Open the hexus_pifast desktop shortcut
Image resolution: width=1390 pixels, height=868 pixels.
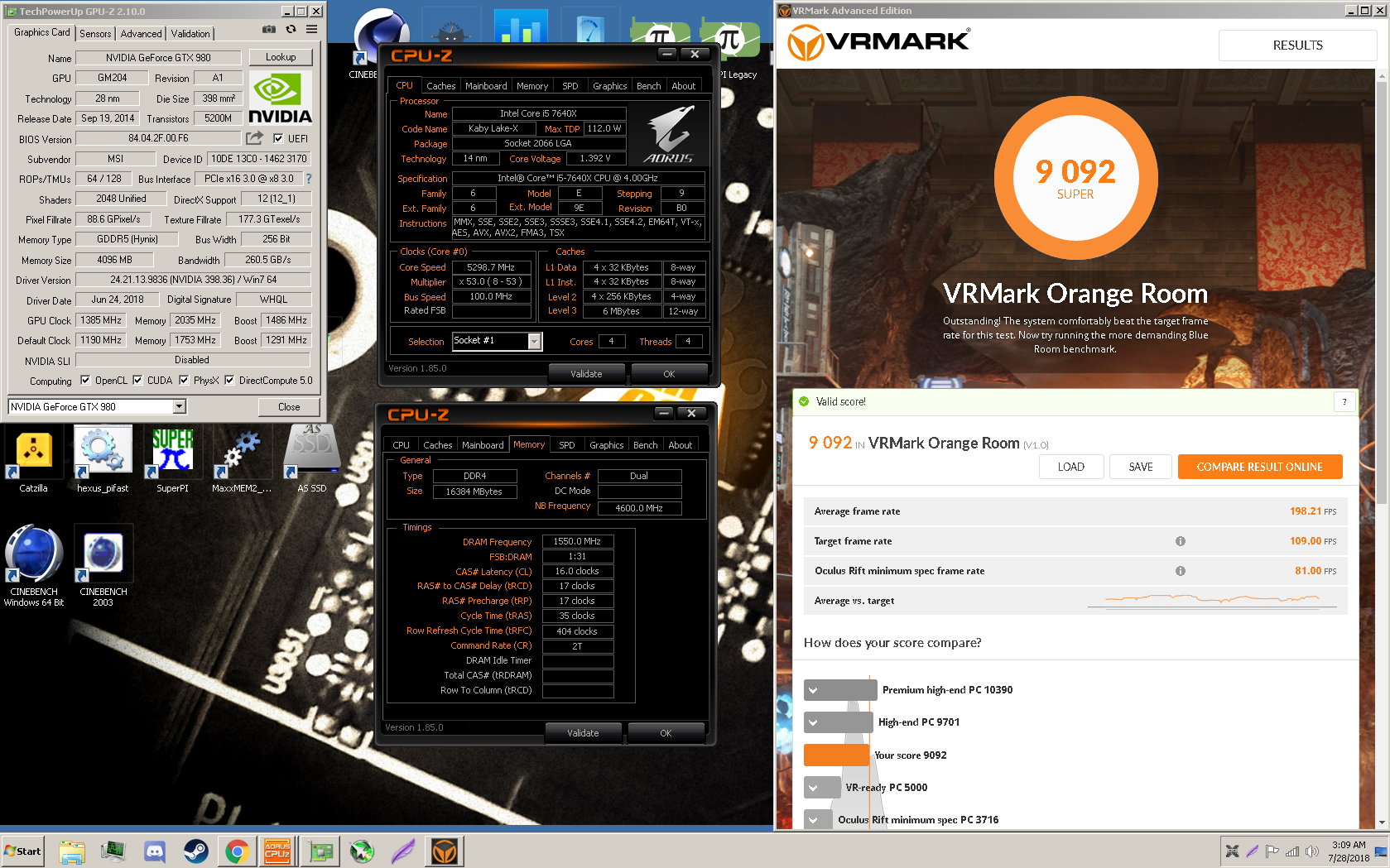pos(103,459)
